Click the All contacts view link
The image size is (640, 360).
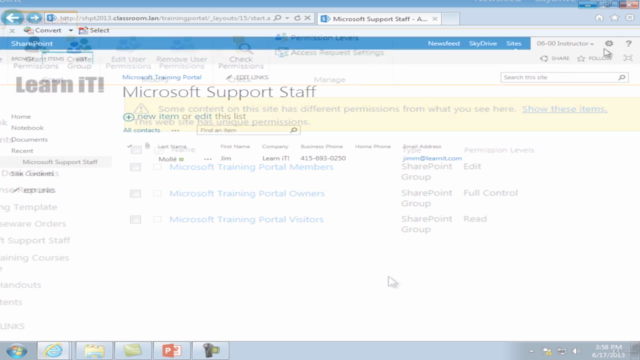tap(142, 130)
